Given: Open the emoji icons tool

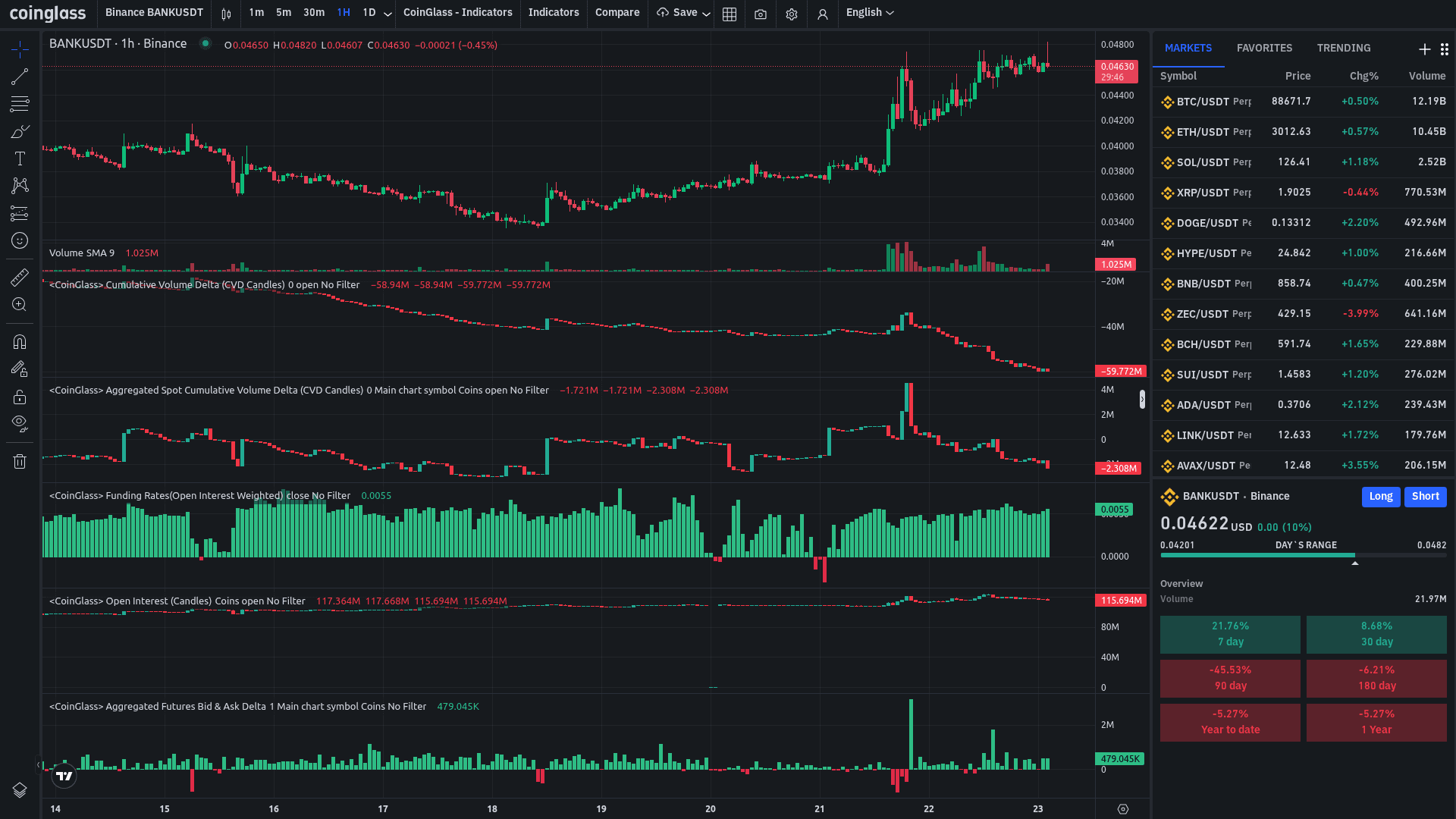Looking at the screenshot, I should coord(20,240).
